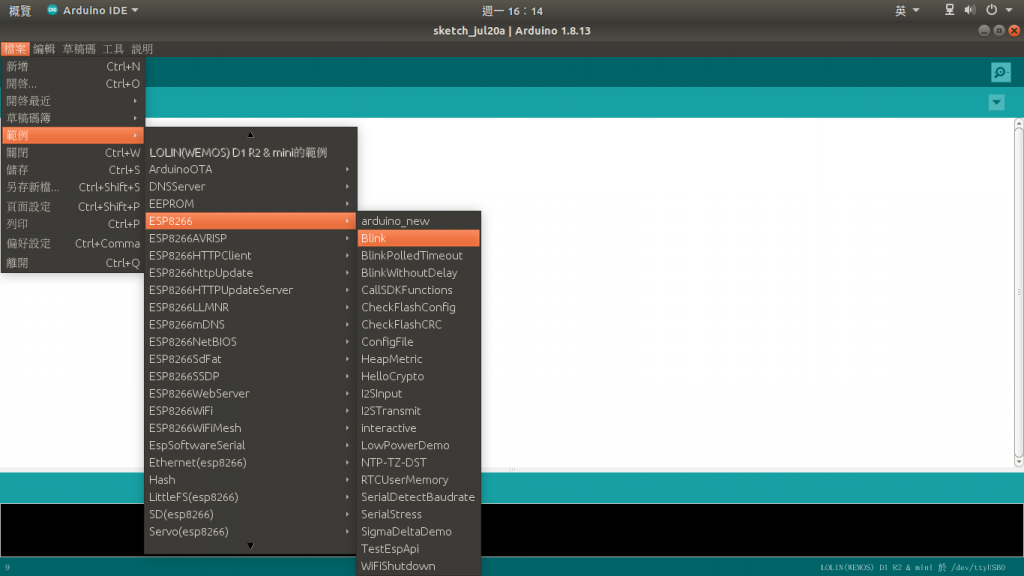1024x576 pixels.
Task: Expand the ArduinoOTA examples
Action: tap(250, 169)
